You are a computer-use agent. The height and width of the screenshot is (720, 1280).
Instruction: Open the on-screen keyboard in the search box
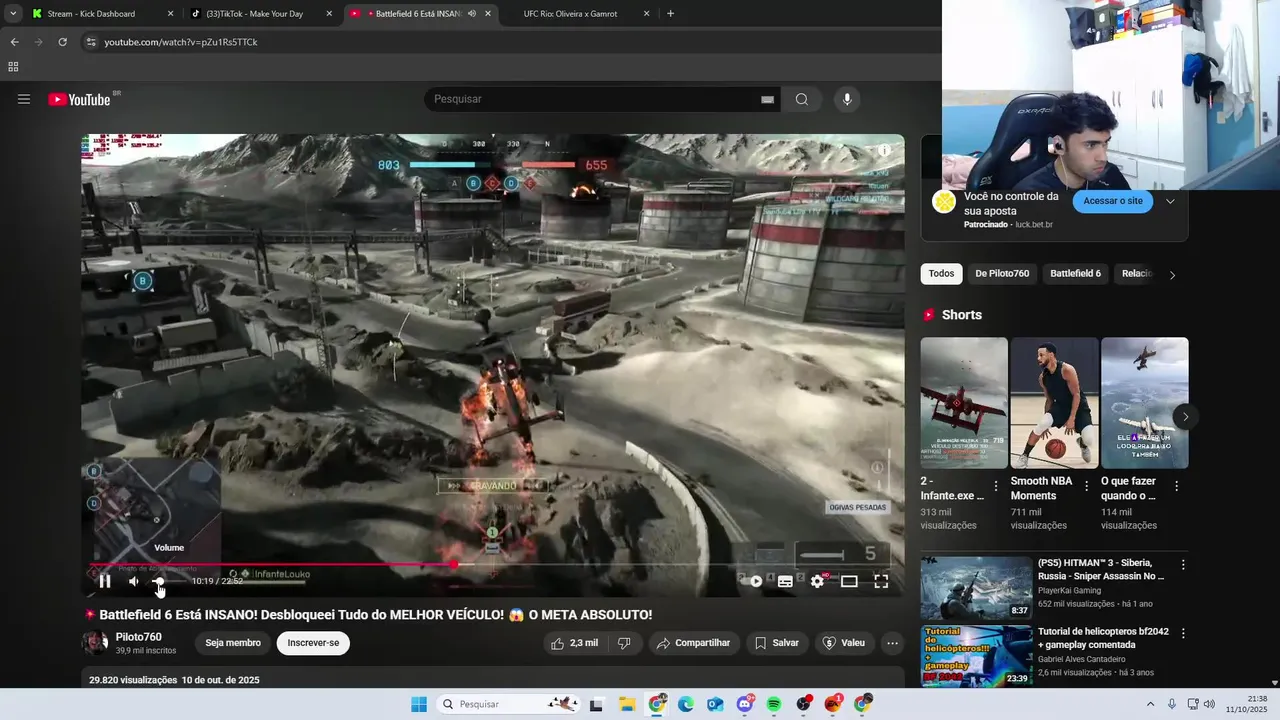767,99
